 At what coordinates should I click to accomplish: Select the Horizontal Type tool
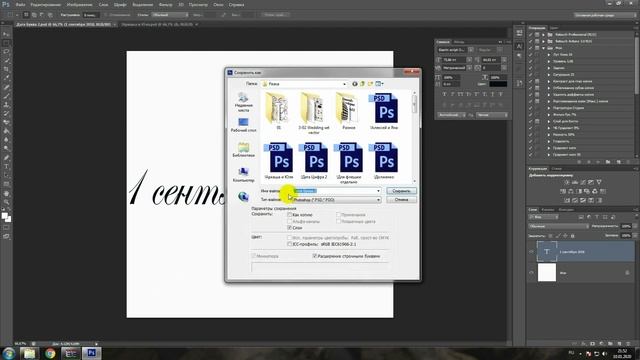pyautogui.click(x=6, y=167)
